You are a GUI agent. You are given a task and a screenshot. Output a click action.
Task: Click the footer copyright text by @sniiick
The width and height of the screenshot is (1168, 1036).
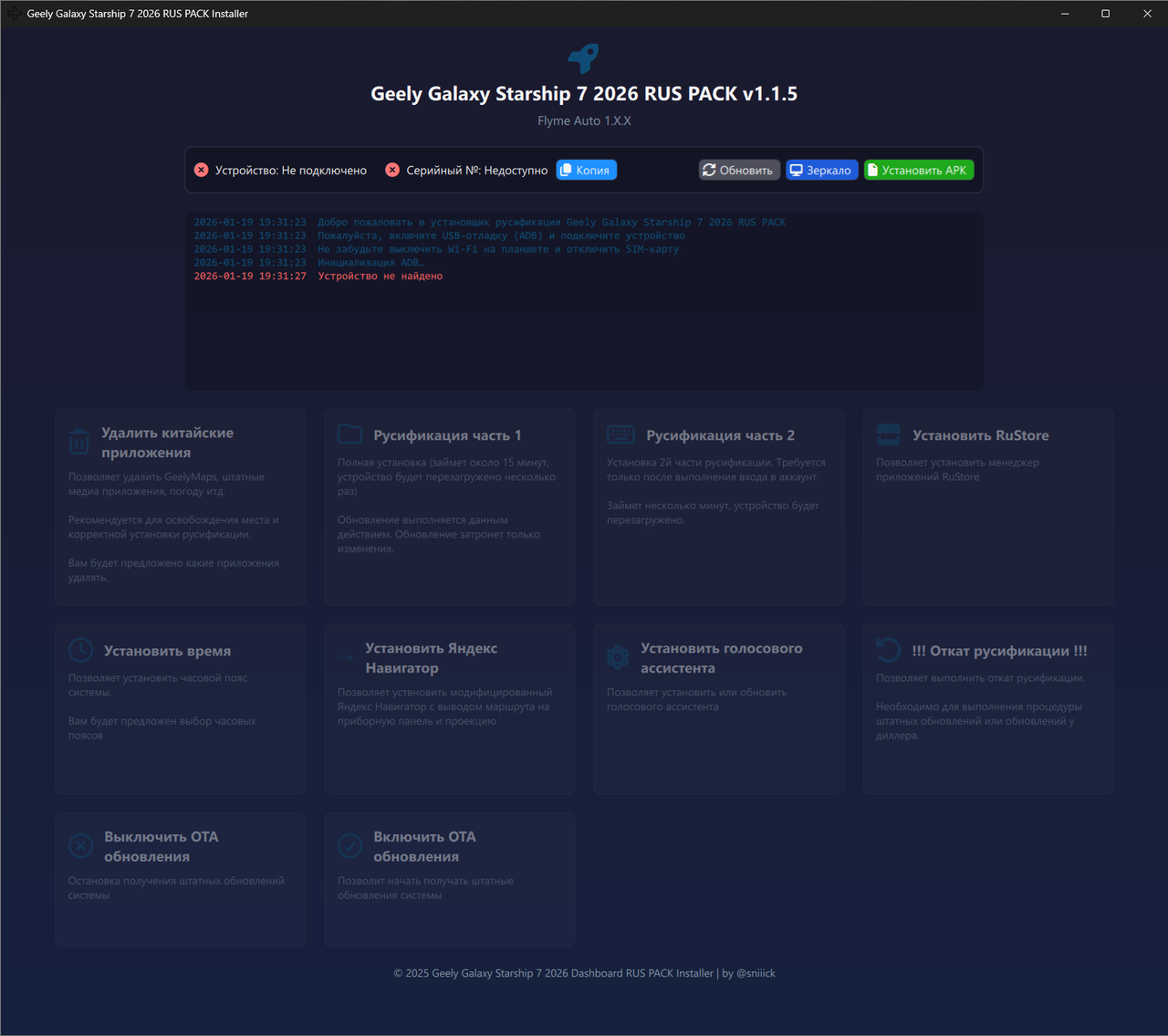584,973
